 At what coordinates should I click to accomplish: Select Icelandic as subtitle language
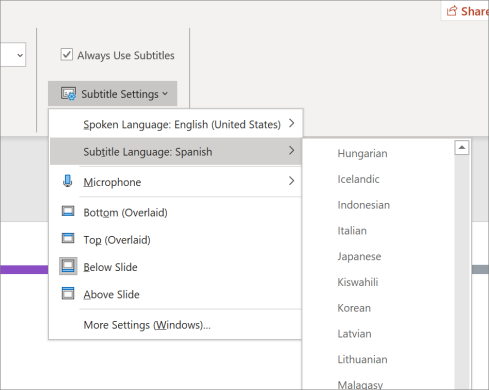point(378,179)
